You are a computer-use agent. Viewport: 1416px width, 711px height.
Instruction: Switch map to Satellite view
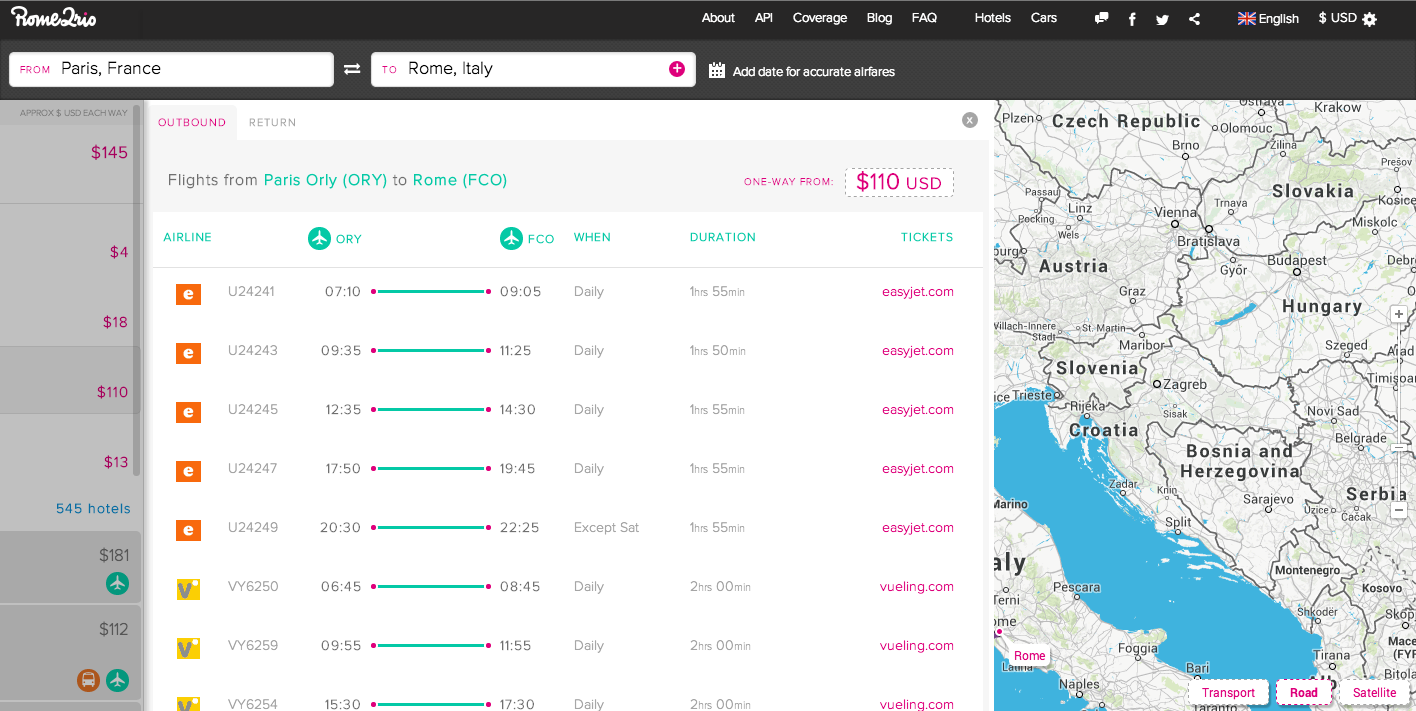[x=1374, y=693]
